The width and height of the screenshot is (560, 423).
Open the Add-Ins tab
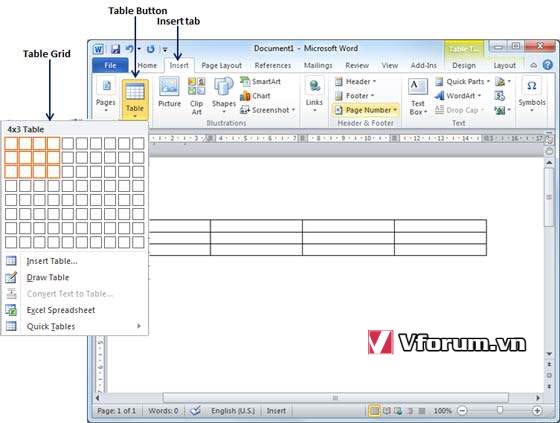coord(424,65)
